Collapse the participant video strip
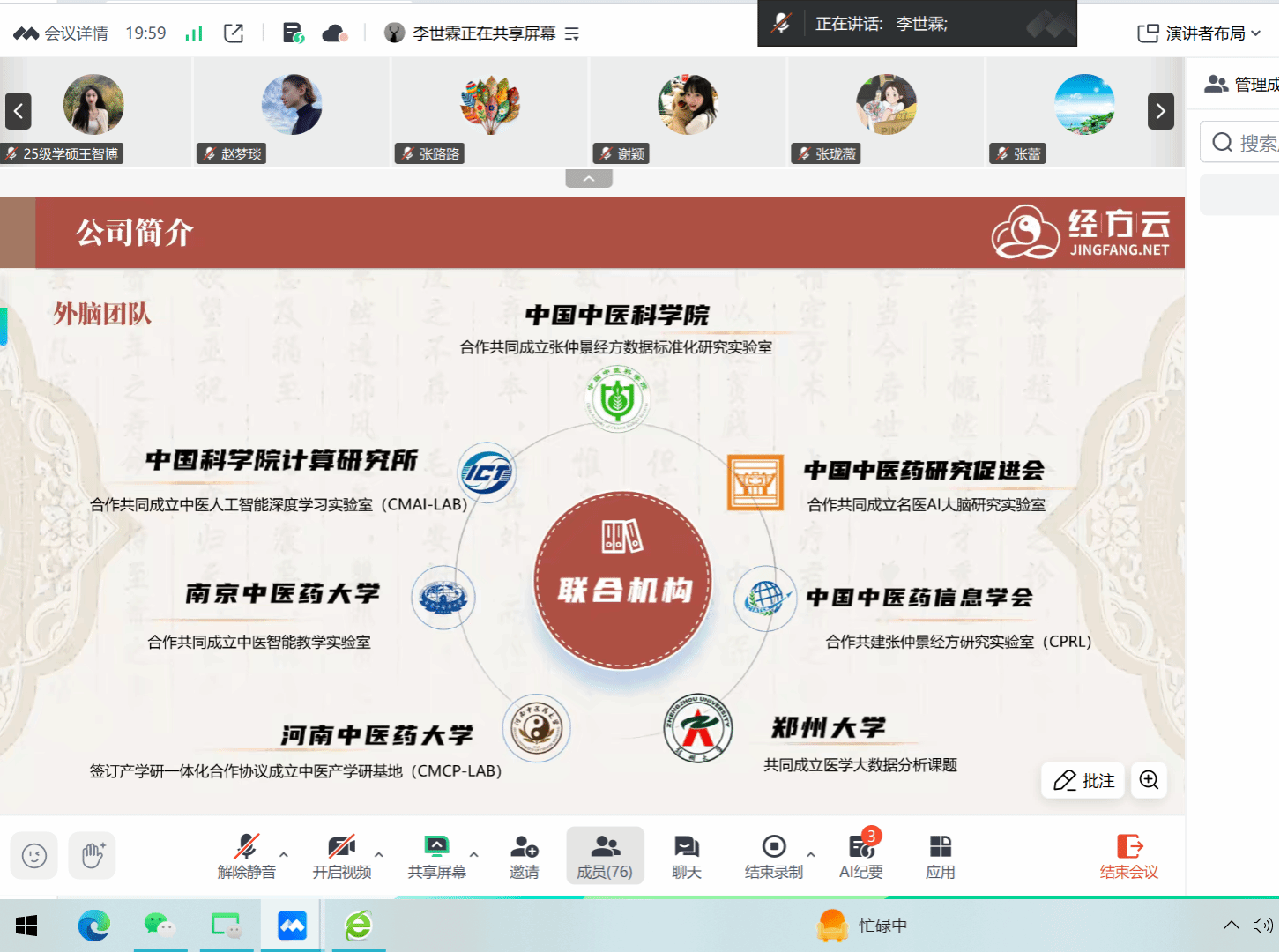 tap(589, 179)
